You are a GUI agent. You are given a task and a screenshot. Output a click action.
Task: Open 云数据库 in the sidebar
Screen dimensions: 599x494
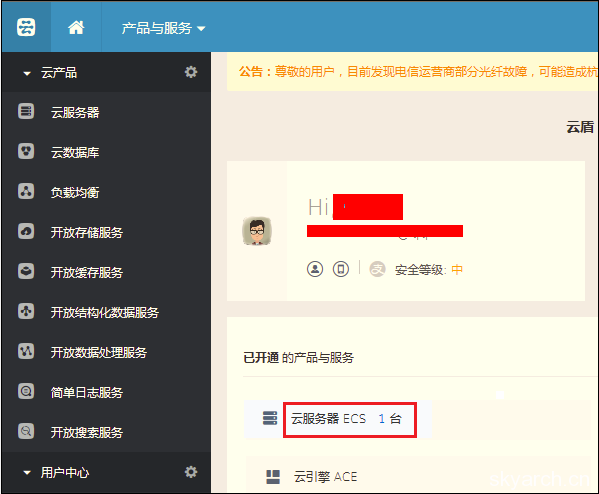(x=75, y=153)
